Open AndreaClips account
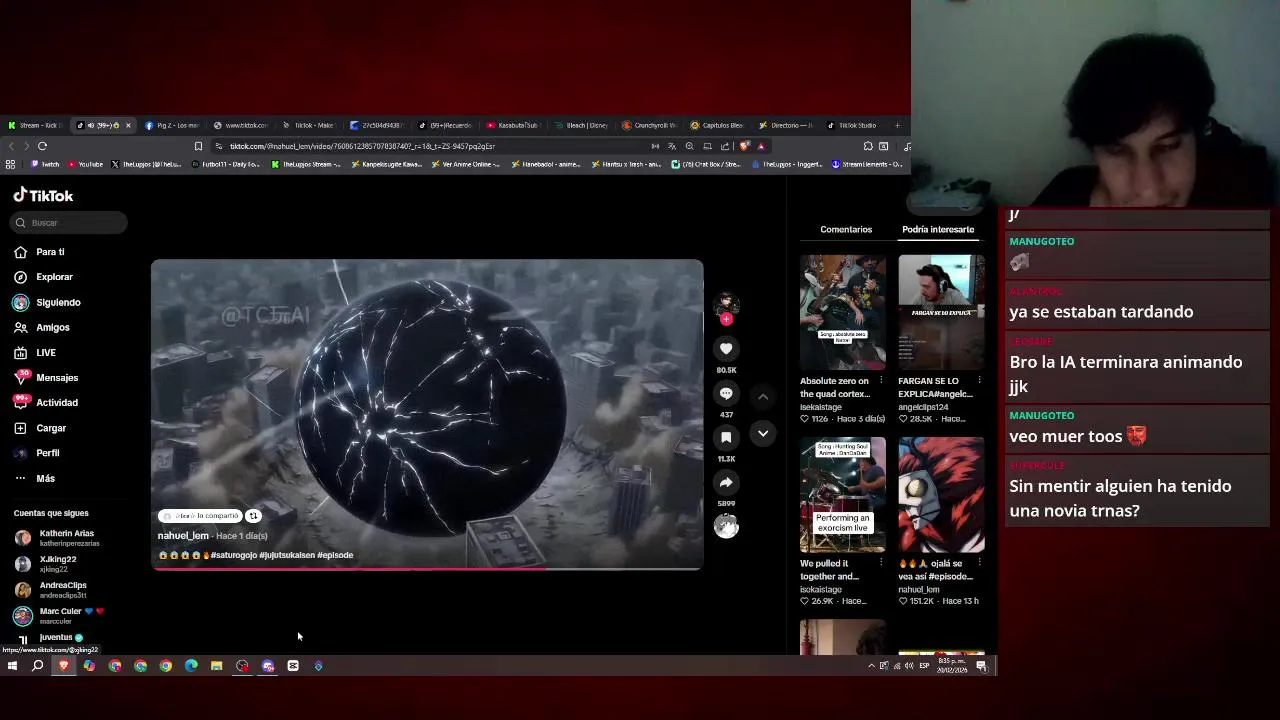This screenshot has height=720, width=1280. pos(52,590)
